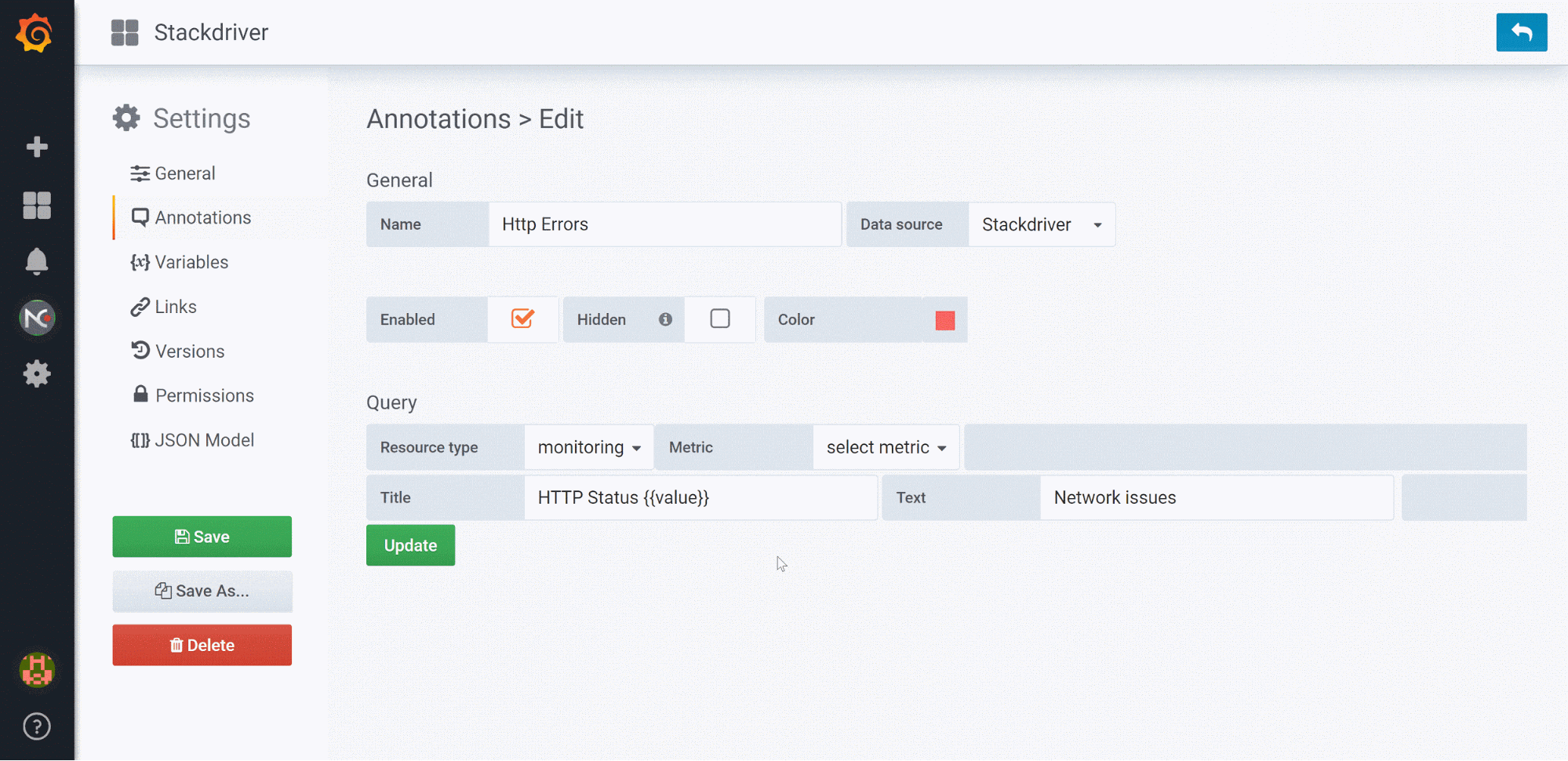Open the Links settings section
Image resolution: width=1568 pixels, height=761 pixels.
(x=164, y=307)
